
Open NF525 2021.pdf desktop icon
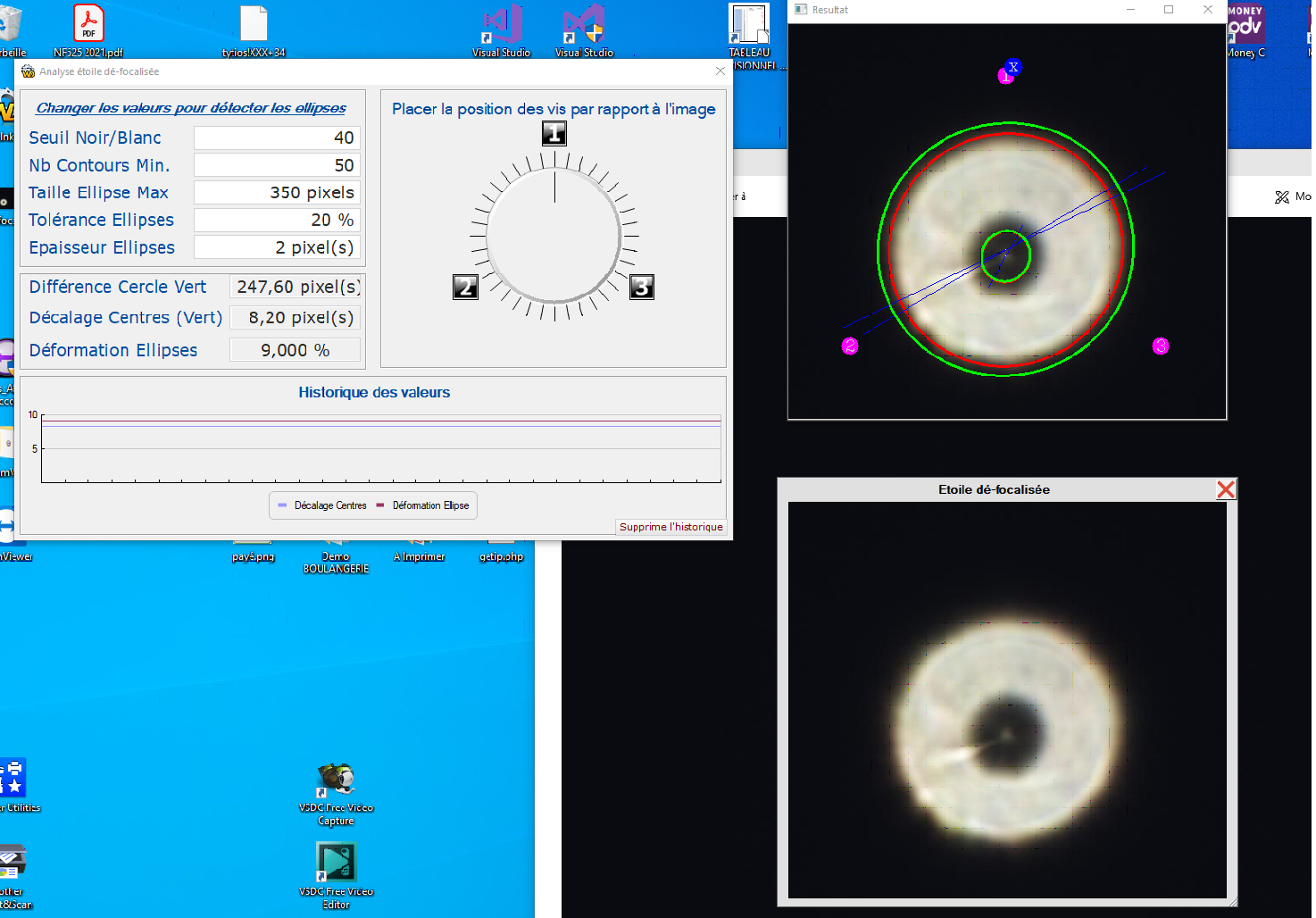88,30
